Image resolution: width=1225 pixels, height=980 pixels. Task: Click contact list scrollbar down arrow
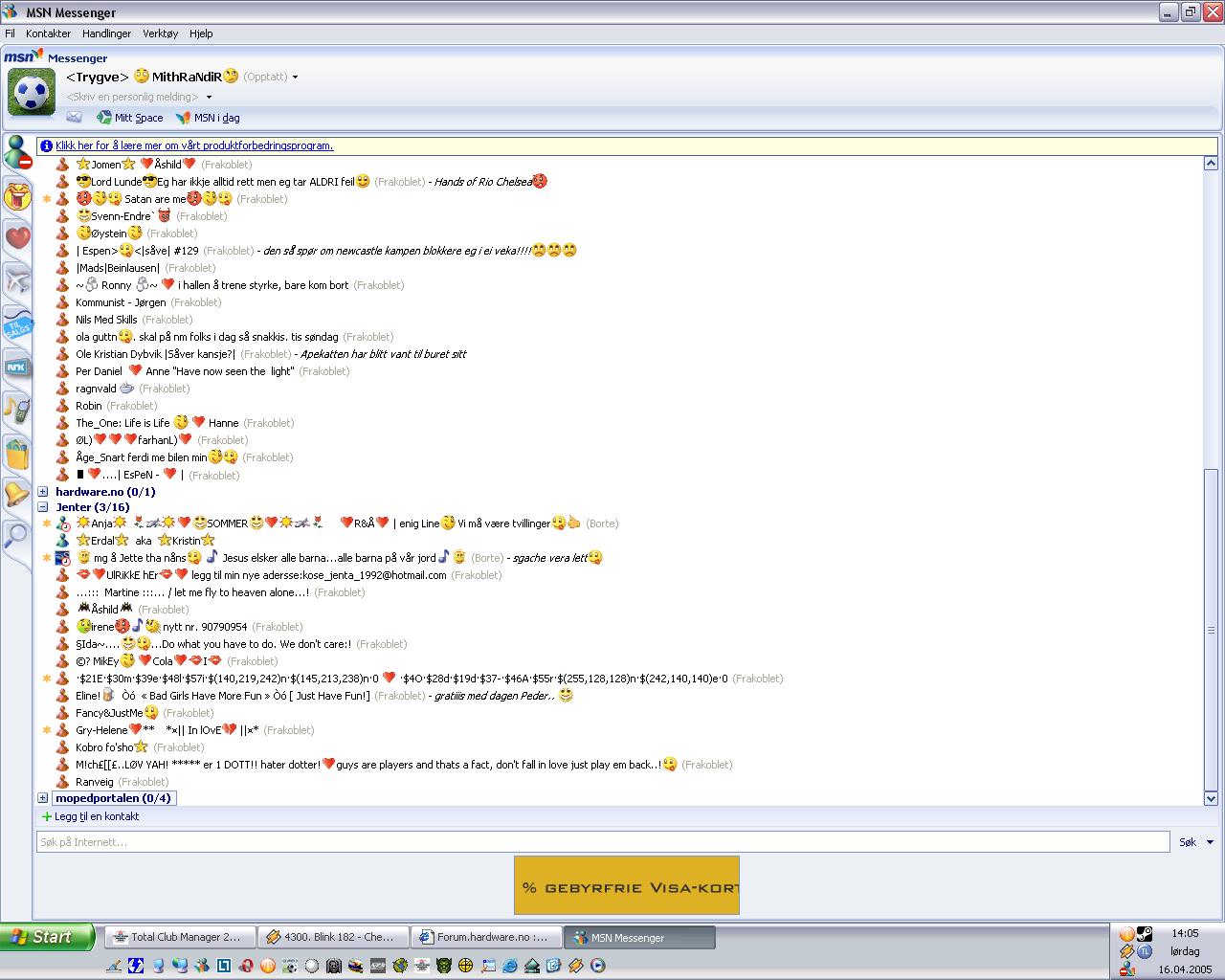pyautogui.click(x=1211, y=798)
